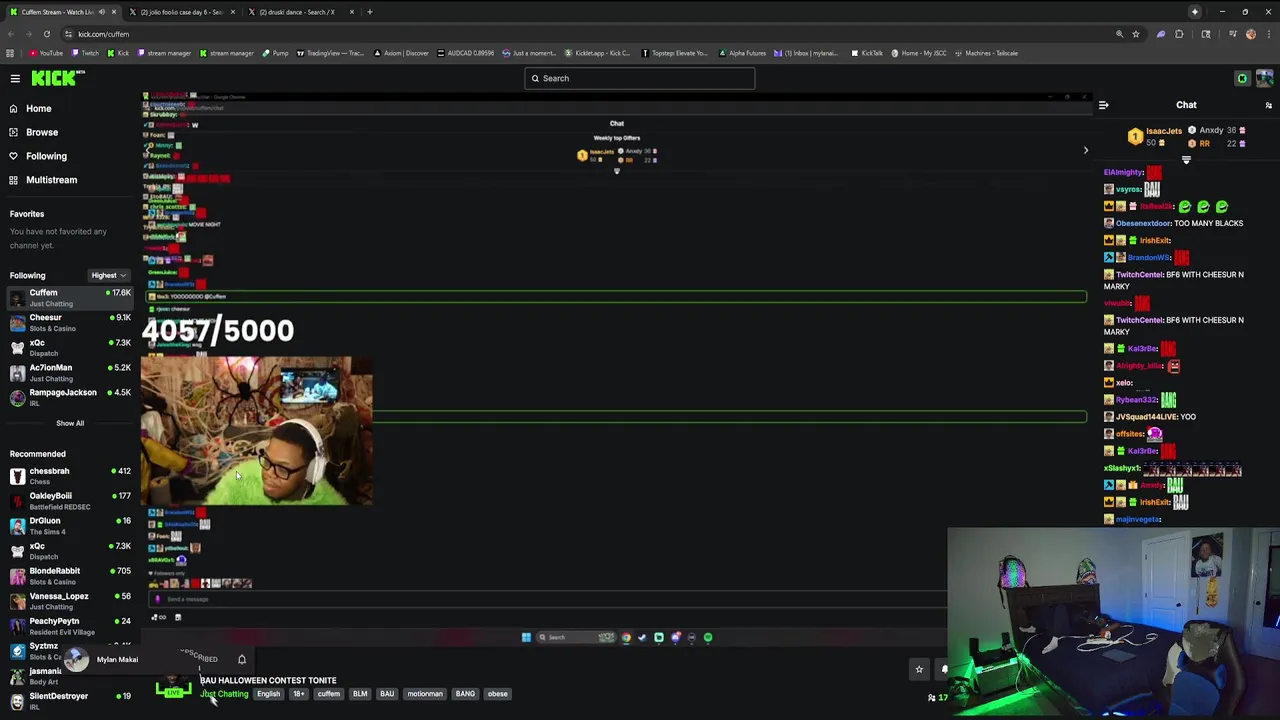Click the Kick search field
This screenshot has height=720, width=1280.
[640, 78]
